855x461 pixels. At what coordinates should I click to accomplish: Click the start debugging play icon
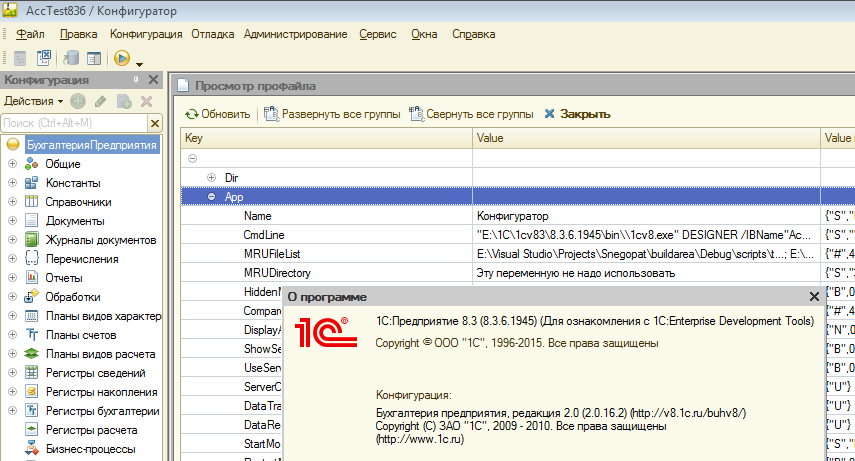pos(122,58)
